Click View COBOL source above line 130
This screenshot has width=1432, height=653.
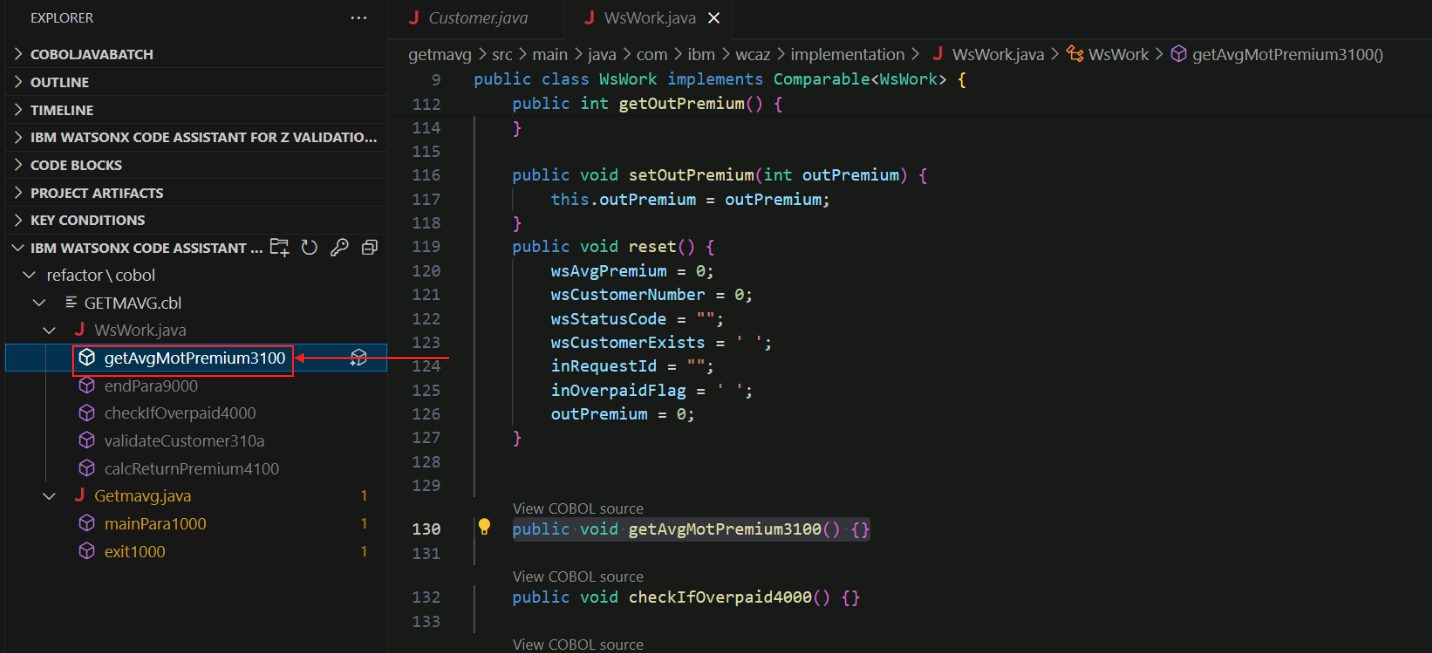click(x=578, y=509)
